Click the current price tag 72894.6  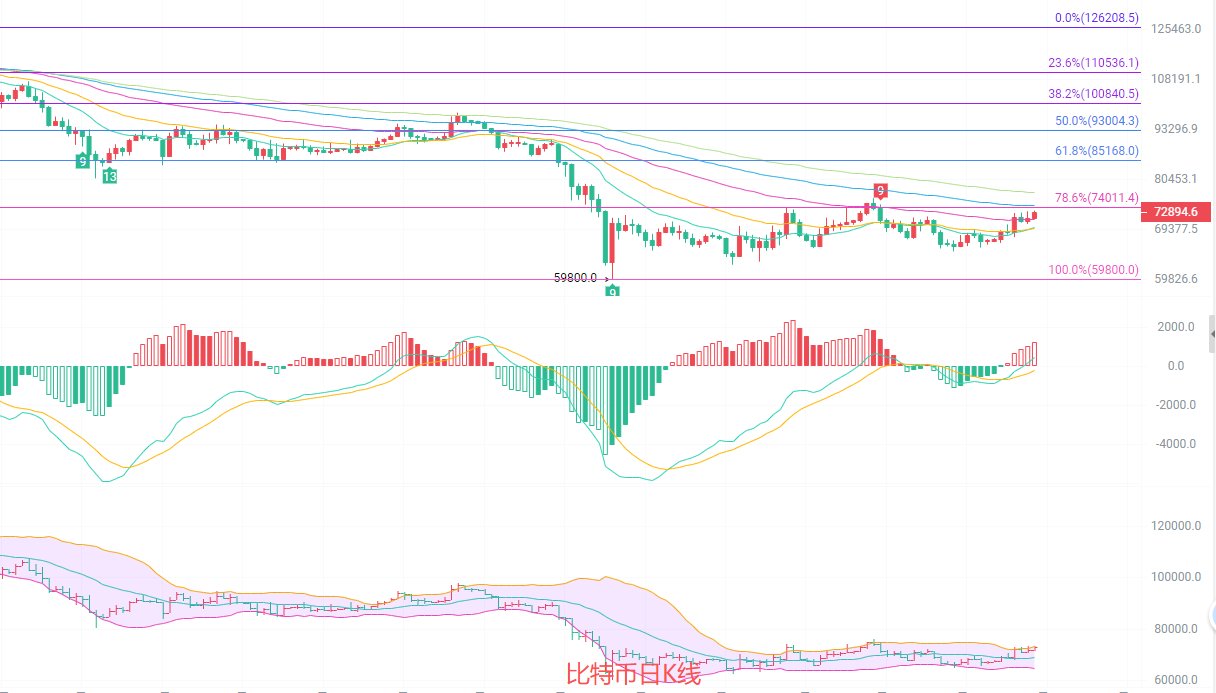click(x=1174, y=212)
